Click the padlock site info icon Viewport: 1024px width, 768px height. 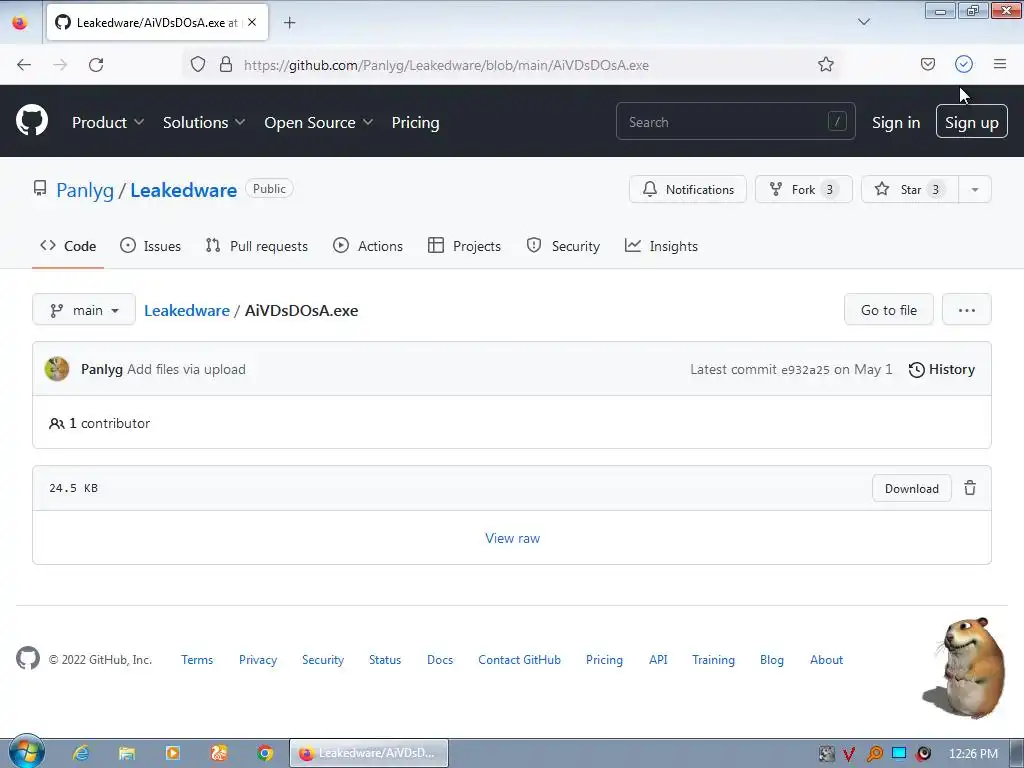226,65
